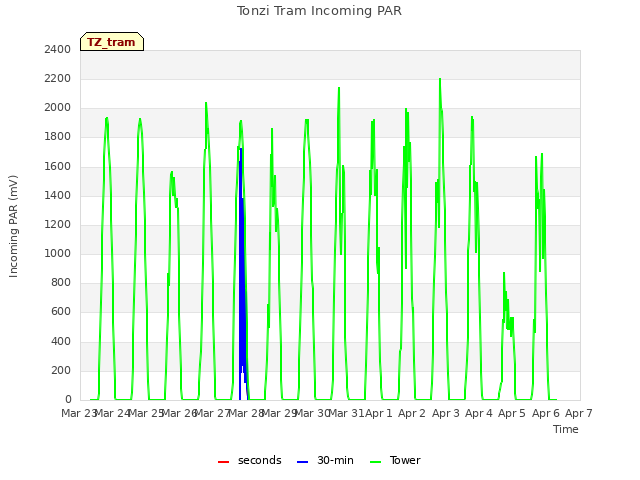The height and width of the screenshot is (480, 640).
Task: Click the y-axis value 1400
Action: coord(58,196)
